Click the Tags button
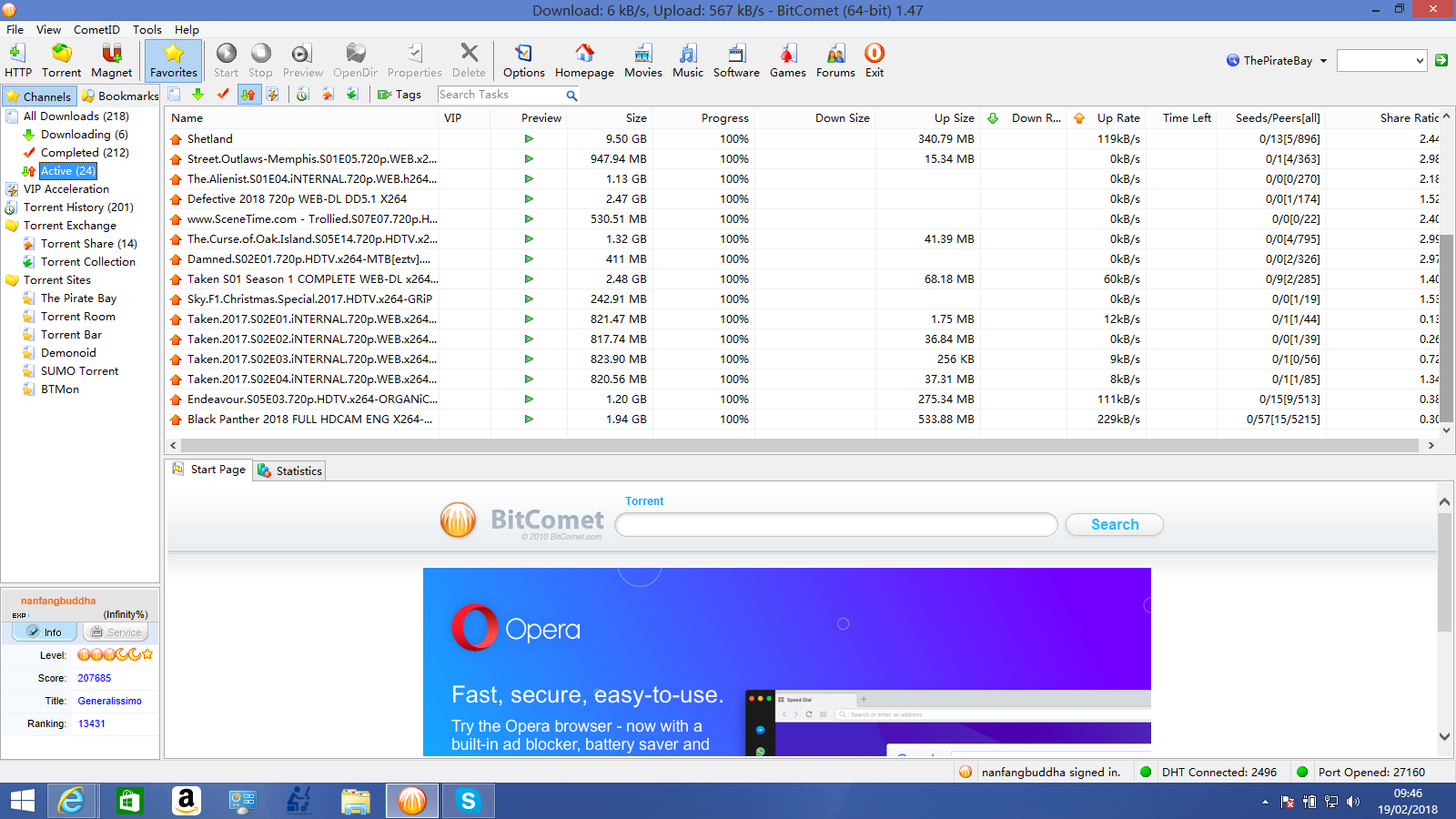The height and width of the screenshot is (819, 1456). [399, 94]
